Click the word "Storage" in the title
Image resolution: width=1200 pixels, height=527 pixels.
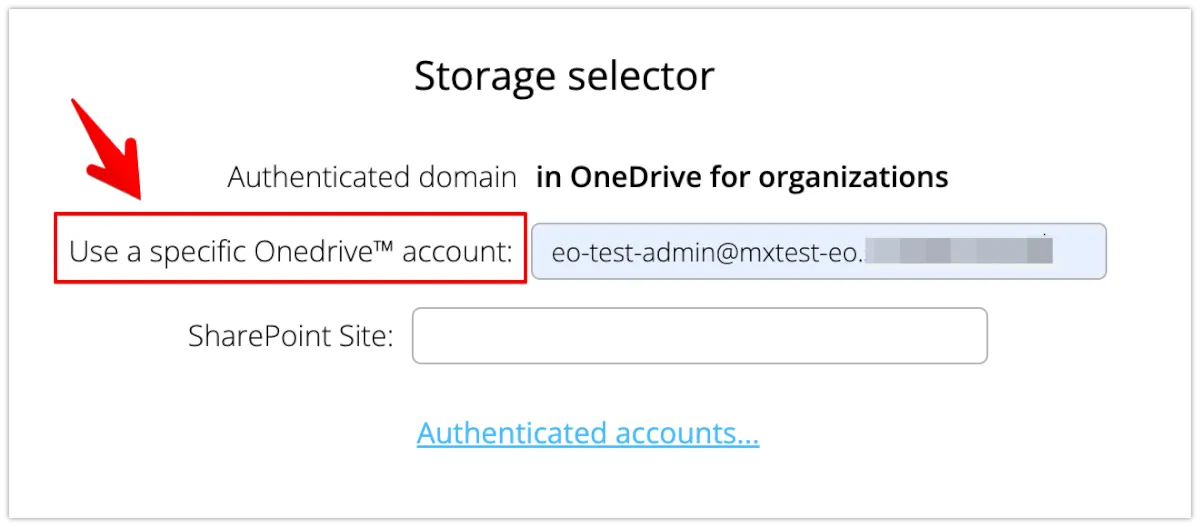pos(477,77)
